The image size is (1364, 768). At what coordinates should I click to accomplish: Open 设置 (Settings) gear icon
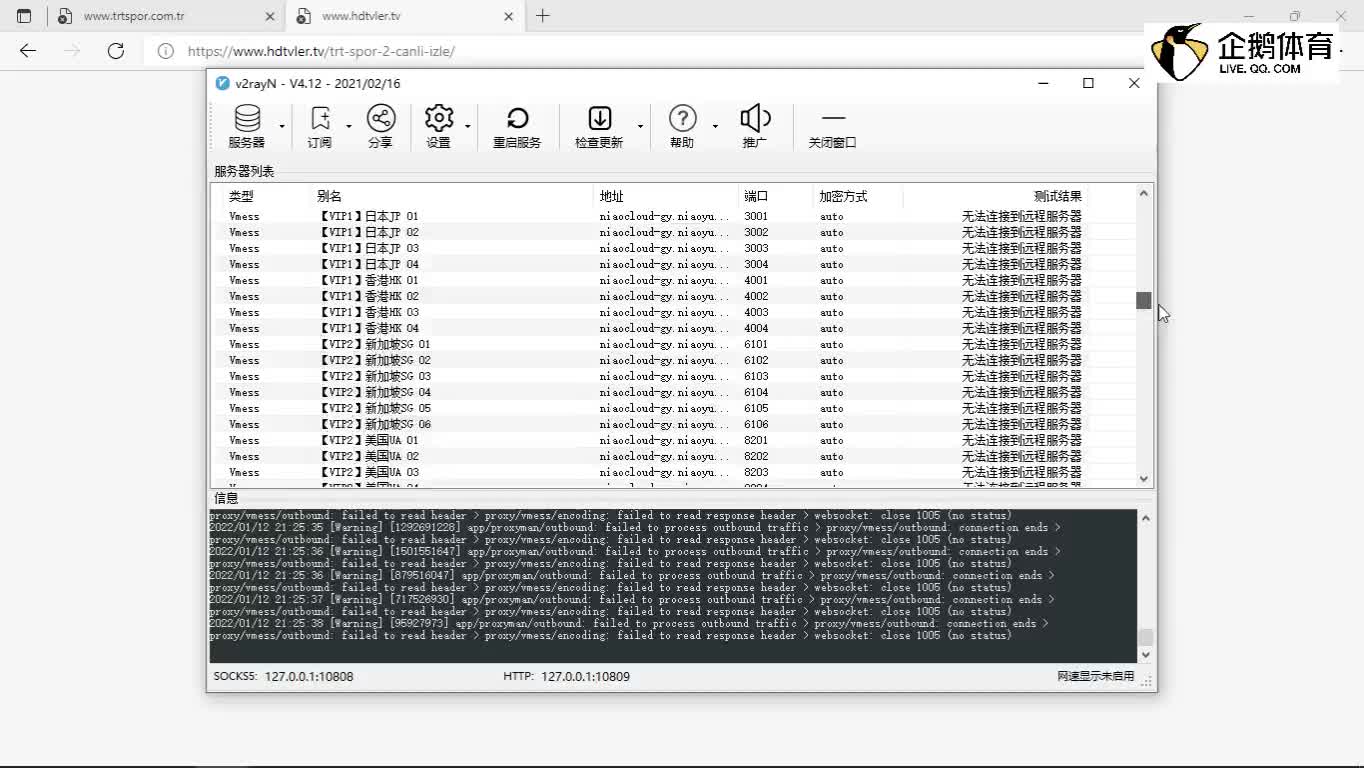(x=439, y=127)
